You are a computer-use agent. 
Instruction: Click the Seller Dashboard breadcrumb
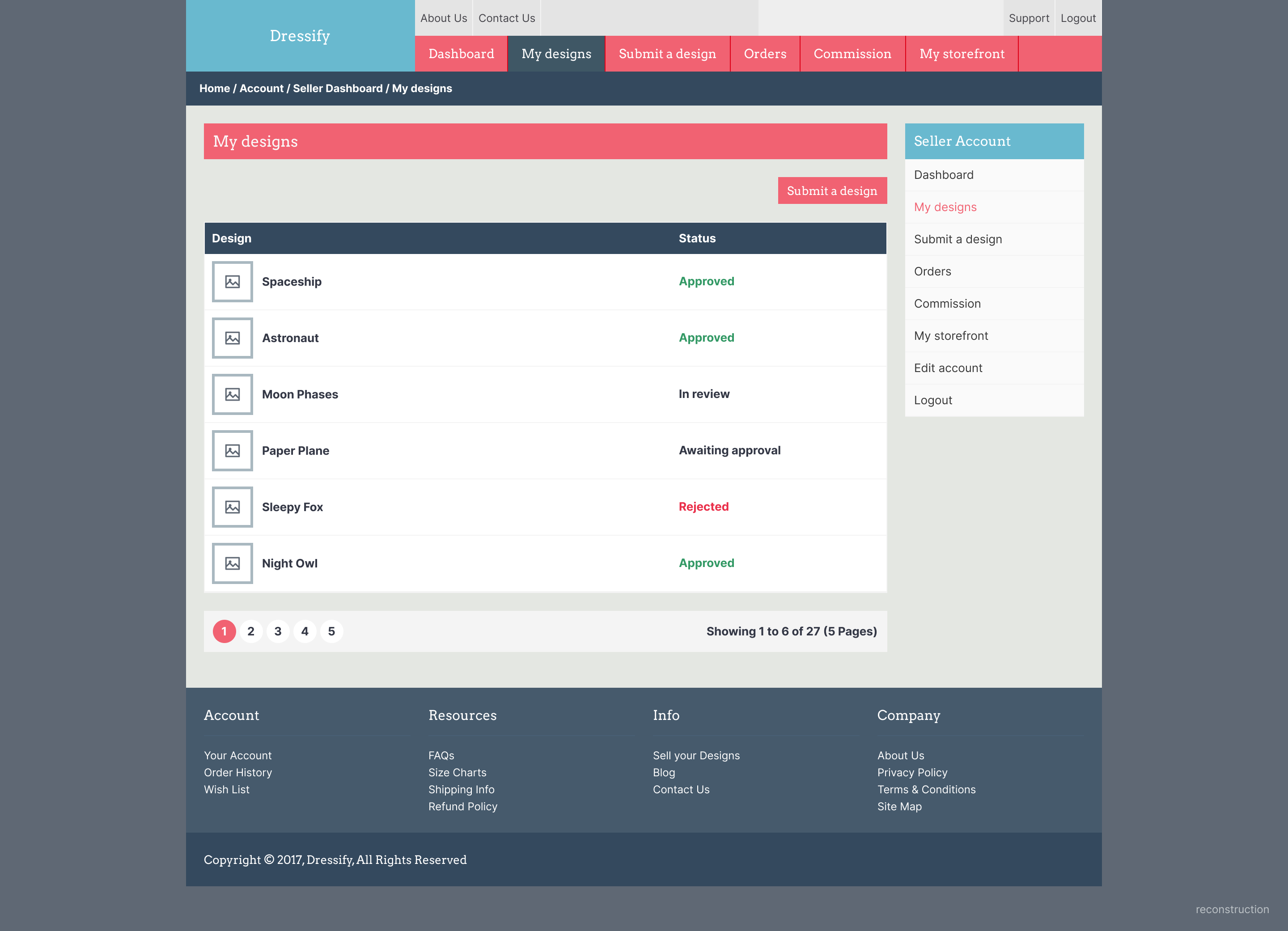[338, 89]
